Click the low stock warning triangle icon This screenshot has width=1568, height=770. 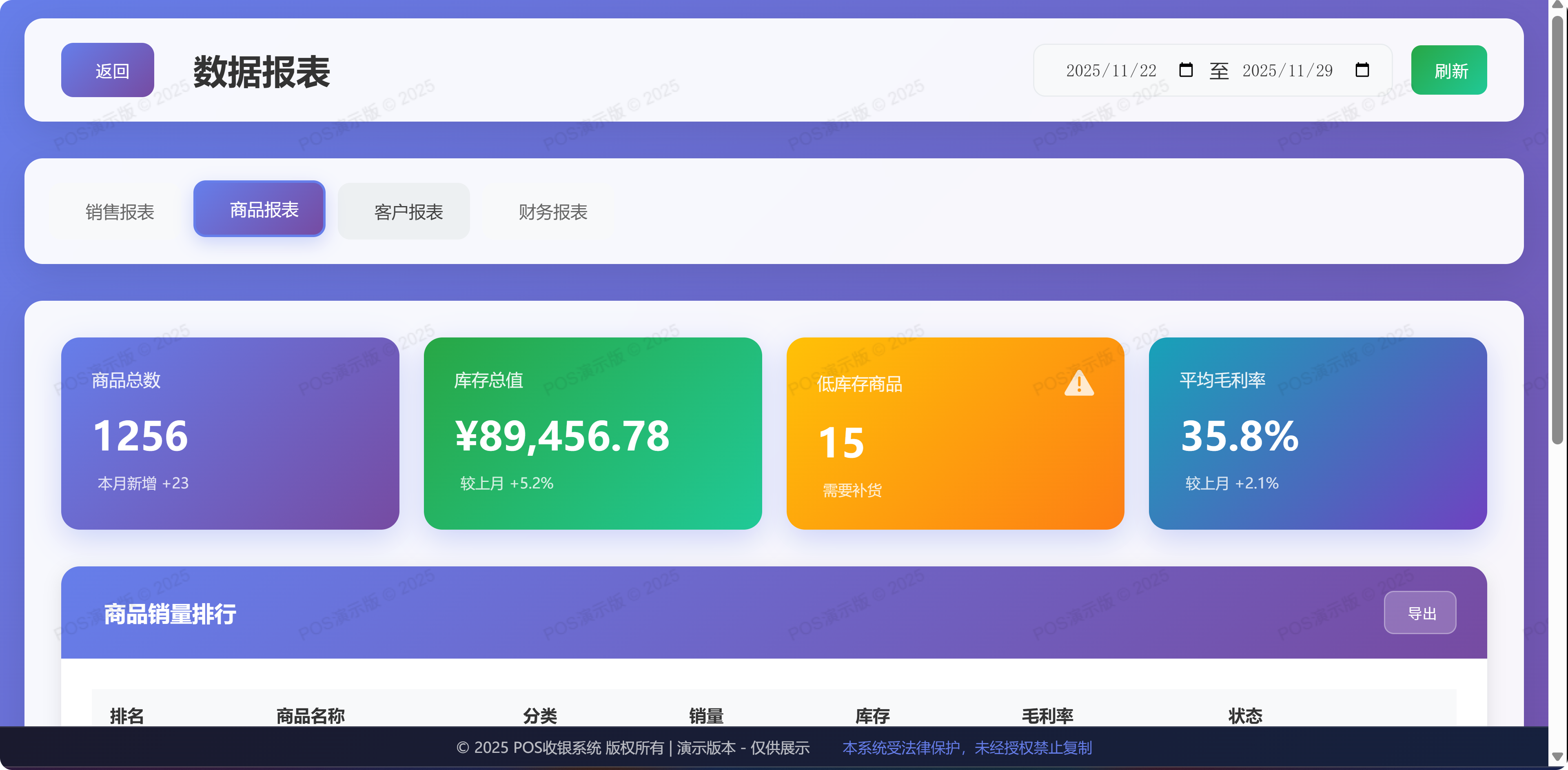point(1079,384)
